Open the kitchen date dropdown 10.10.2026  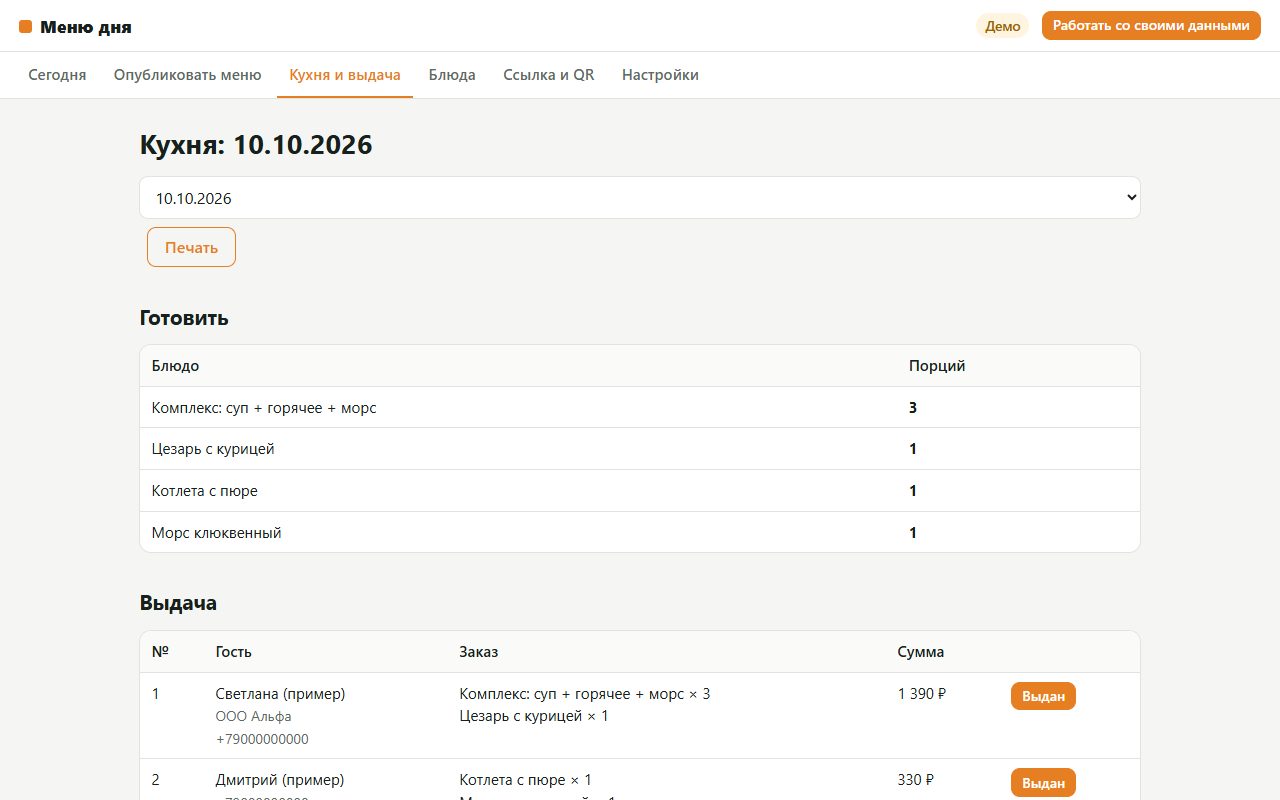tap(640, 198)
